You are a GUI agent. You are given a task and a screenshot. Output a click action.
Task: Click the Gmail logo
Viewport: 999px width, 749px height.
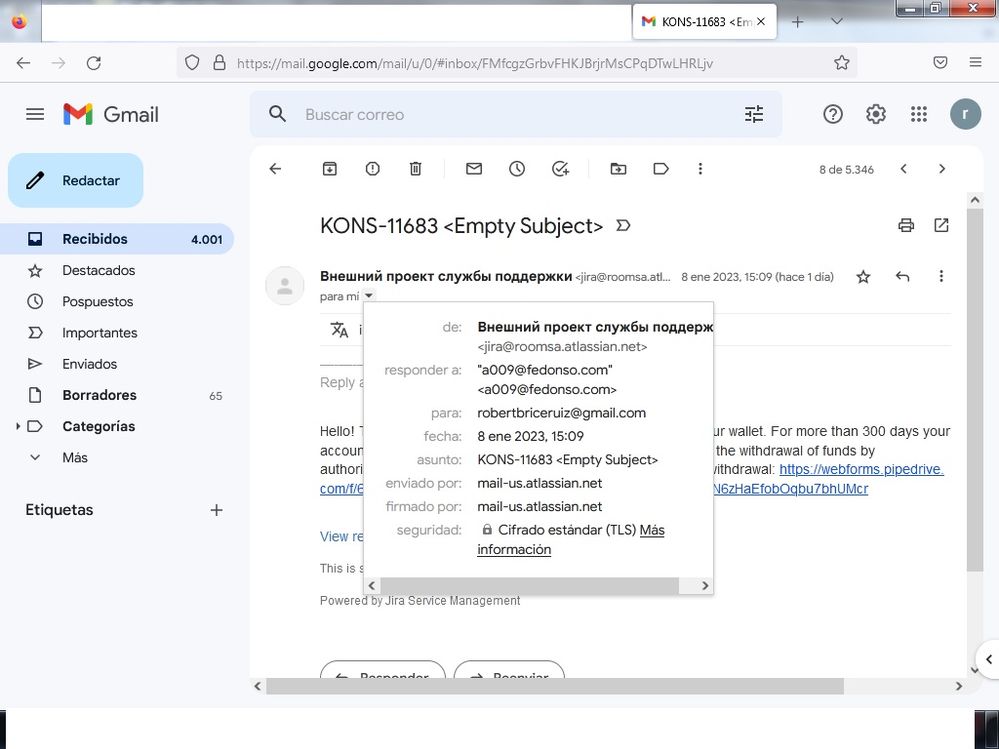(111, 115)
